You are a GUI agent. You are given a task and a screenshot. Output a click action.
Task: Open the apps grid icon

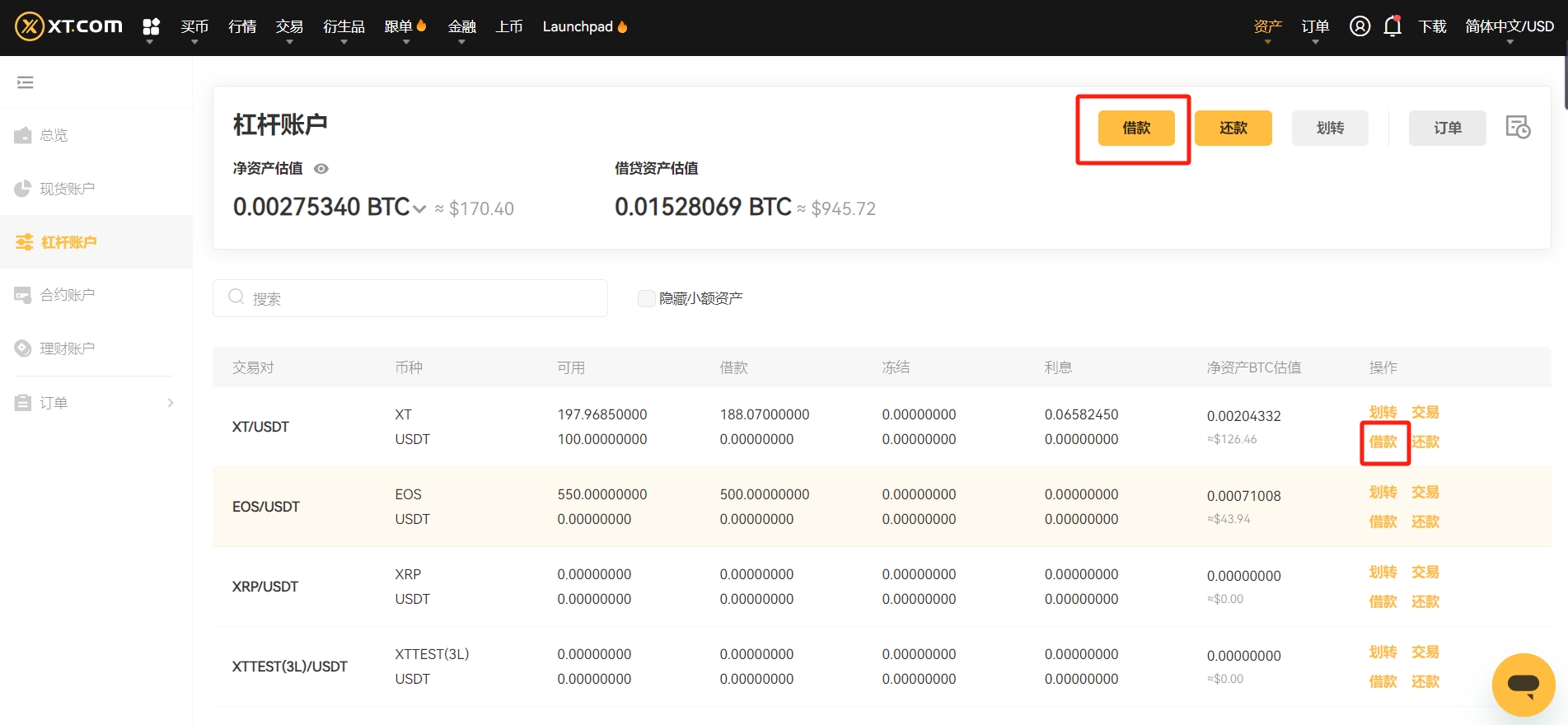(151, 27)
